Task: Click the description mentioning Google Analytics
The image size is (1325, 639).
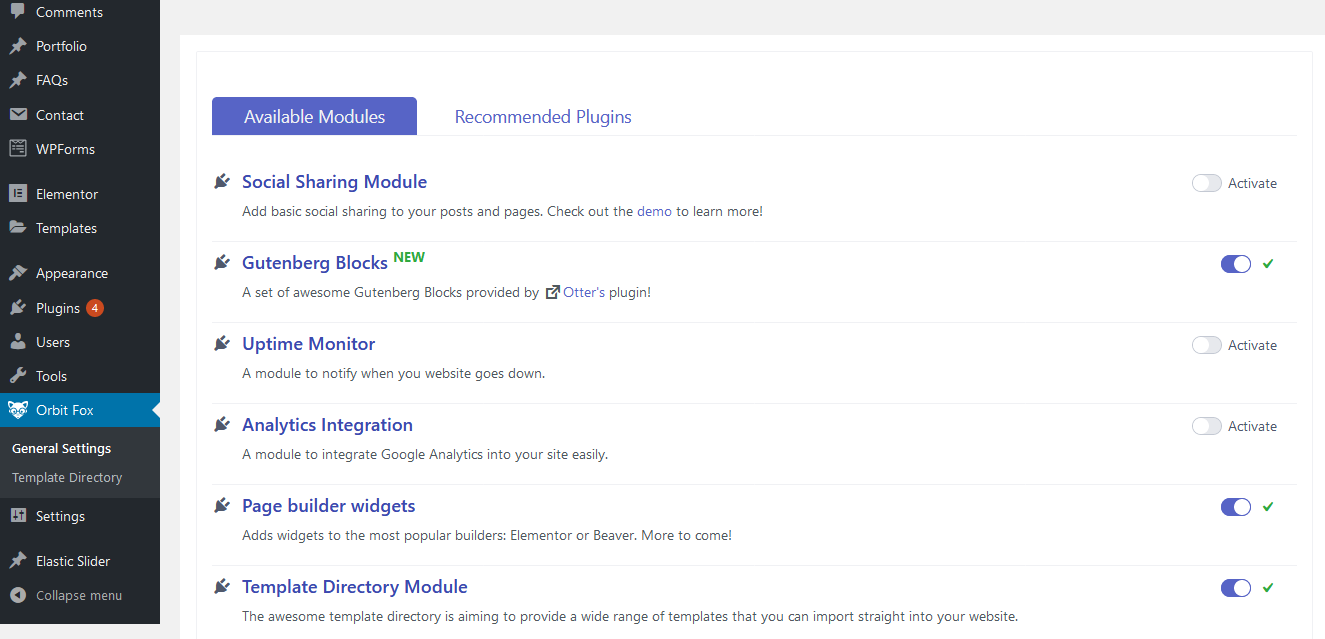Action: [x=425, y=455]
